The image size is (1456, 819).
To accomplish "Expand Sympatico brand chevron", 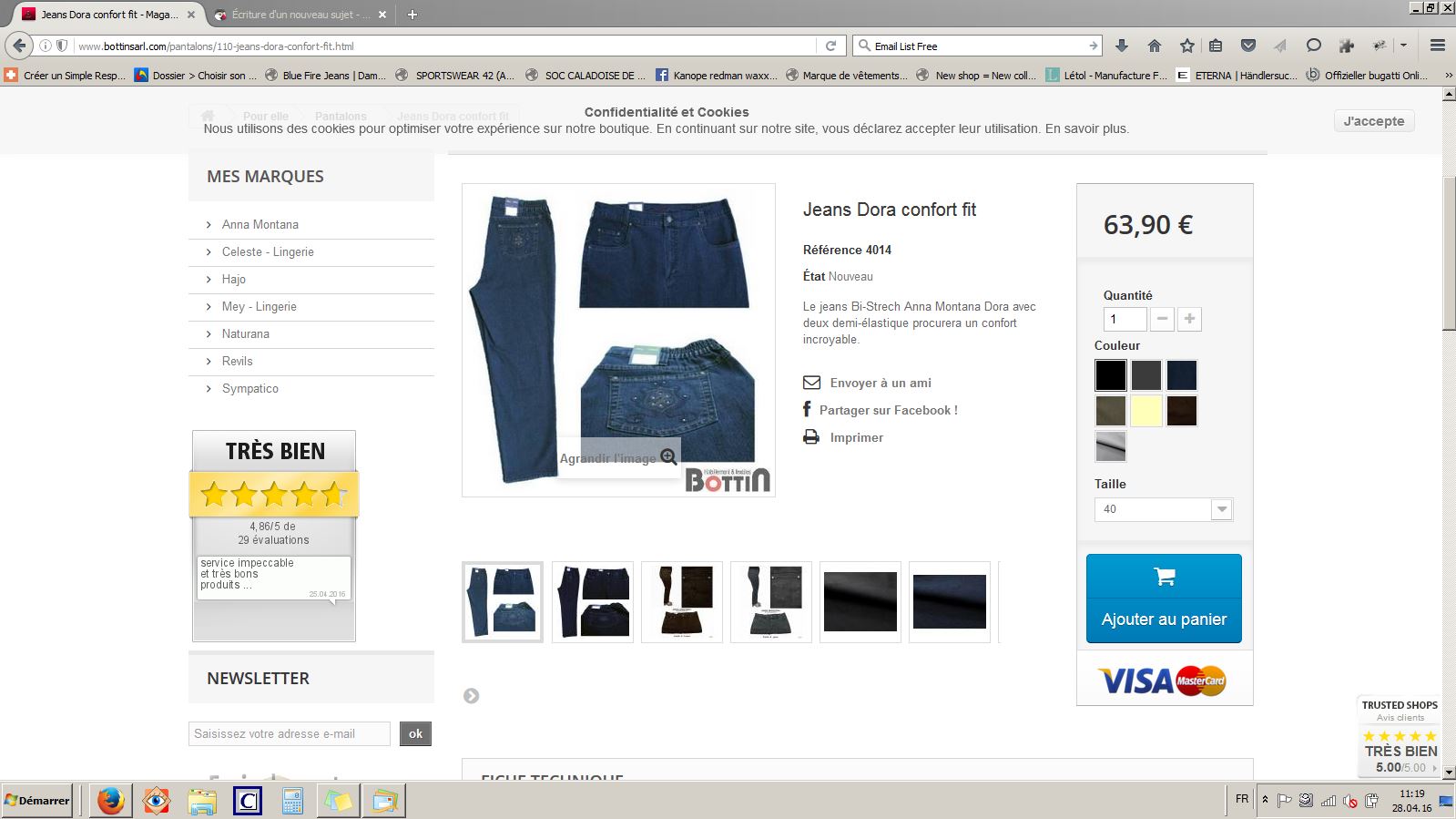I will [209, 389].
